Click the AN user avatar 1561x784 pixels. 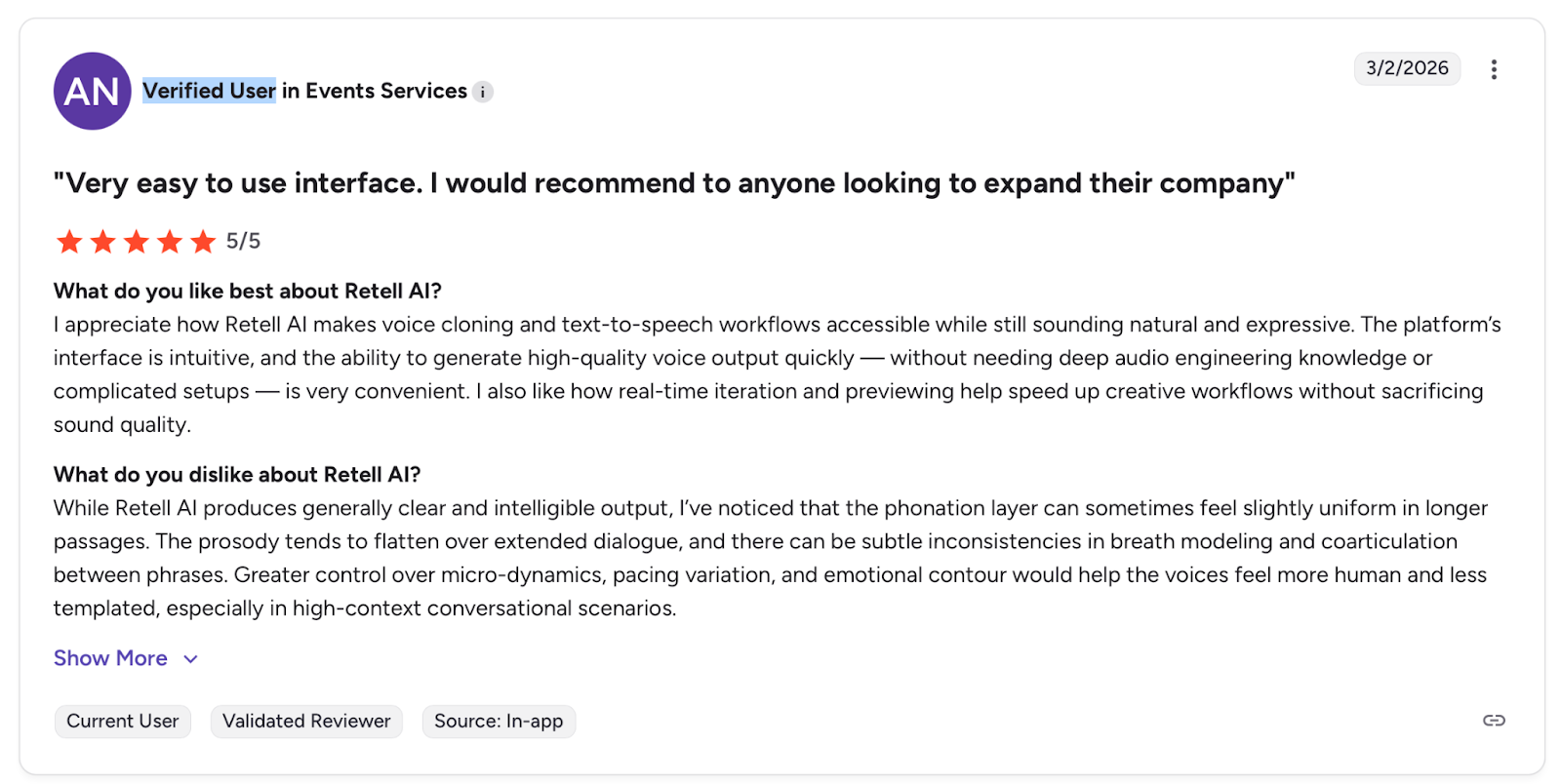(92, 91)
